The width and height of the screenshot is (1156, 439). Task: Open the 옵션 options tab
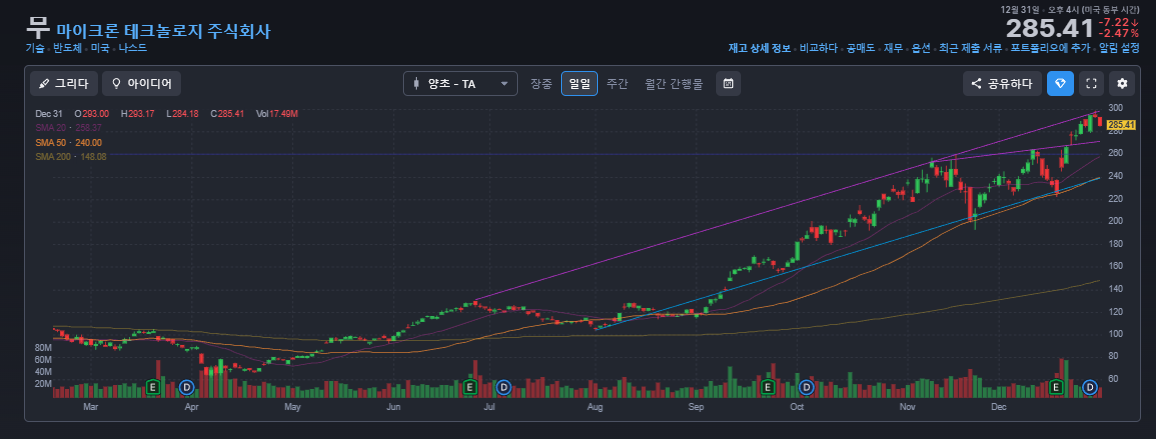[921, 48]
